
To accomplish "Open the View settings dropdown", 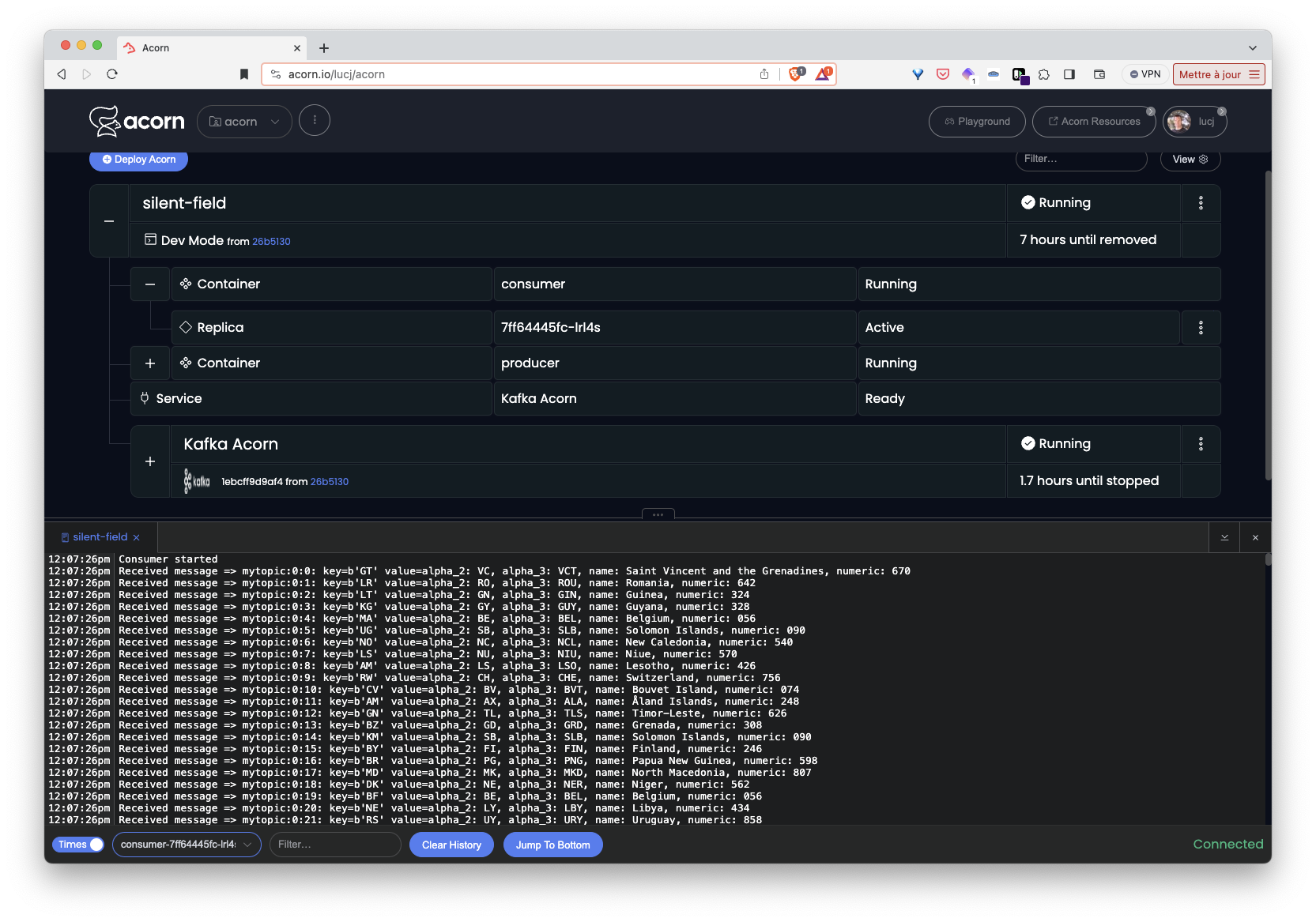I will (1190, 160).
